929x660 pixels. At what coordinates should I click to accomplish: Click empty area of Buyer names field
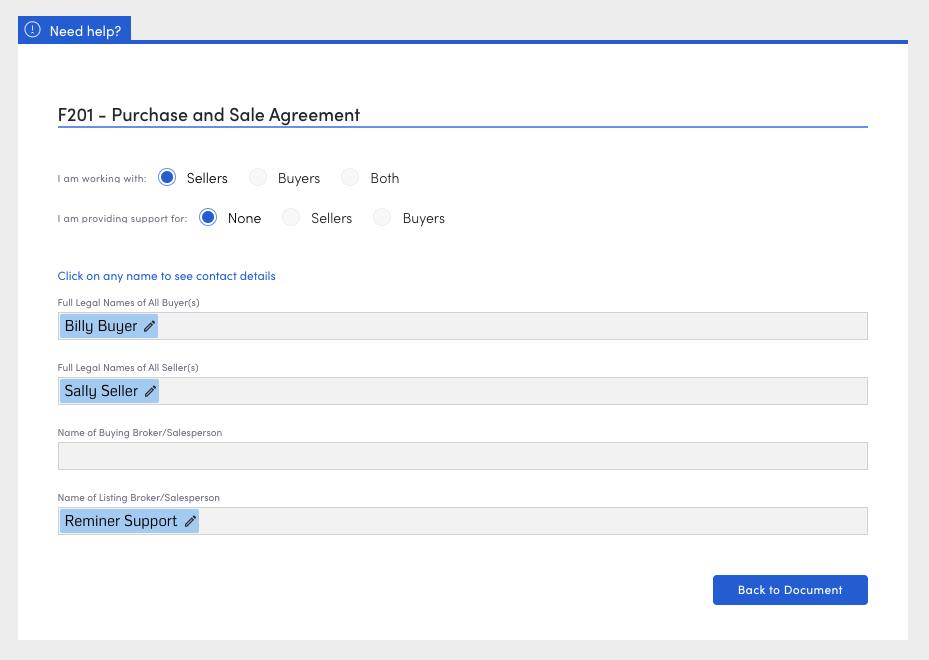point(512,326)
